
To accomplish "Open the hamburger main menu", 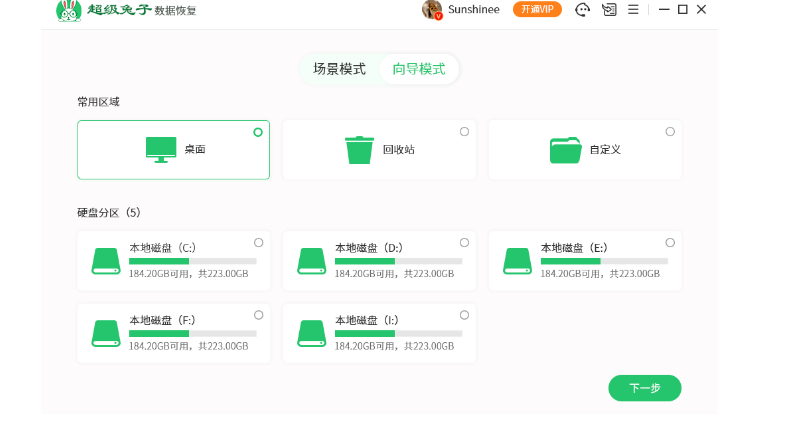I will click(633, 10).
